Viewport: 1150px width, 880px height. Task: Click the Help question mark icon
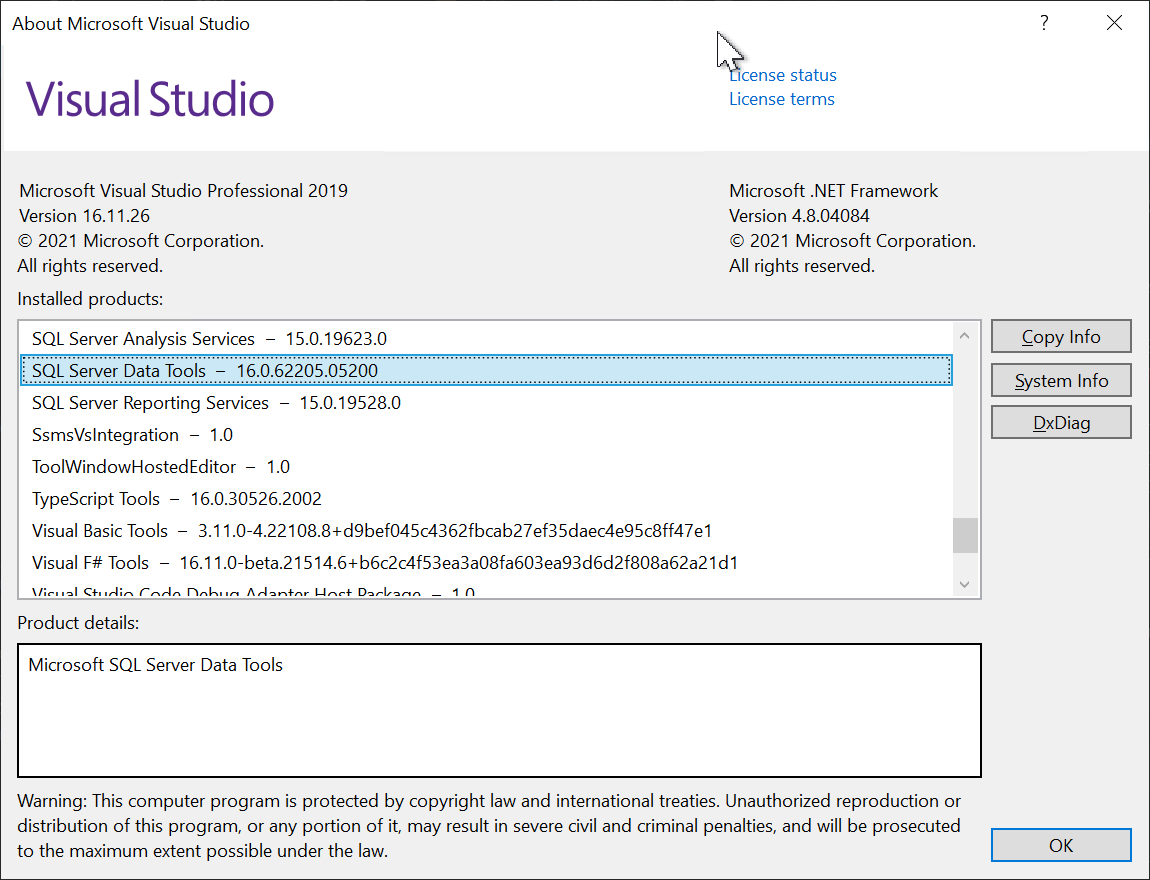pyautogui.click(x=1044, y=22)
